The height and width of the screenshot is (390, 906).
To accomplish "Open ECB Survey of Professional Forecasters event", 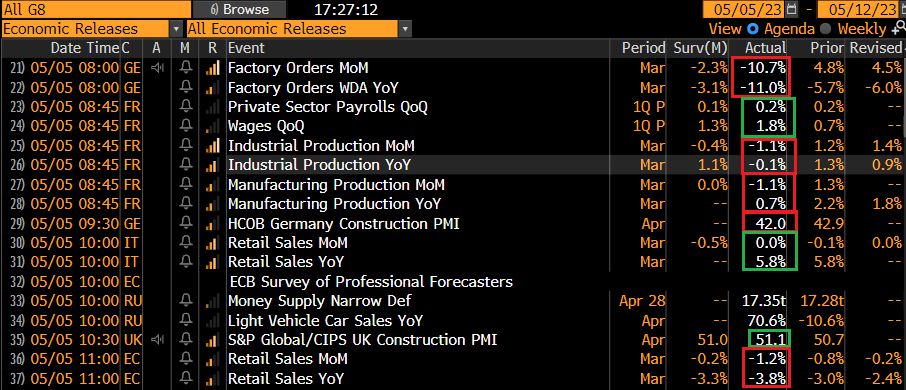I will tap(371, 282).
